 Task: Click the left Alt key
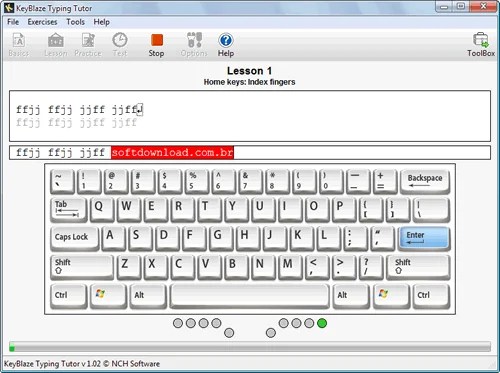[148, 295]
